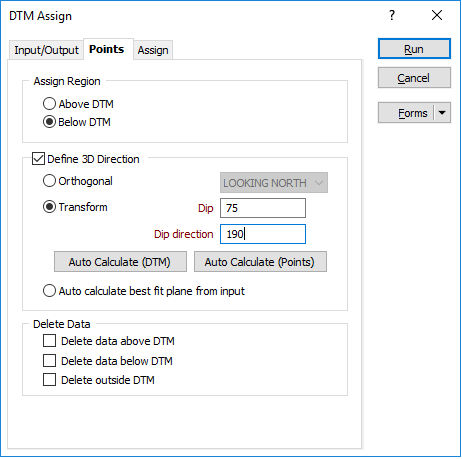Image resolution: width=462 pixels, height=459 pixels.
Task: Select the Below DTM radio option
Action: 49,122
